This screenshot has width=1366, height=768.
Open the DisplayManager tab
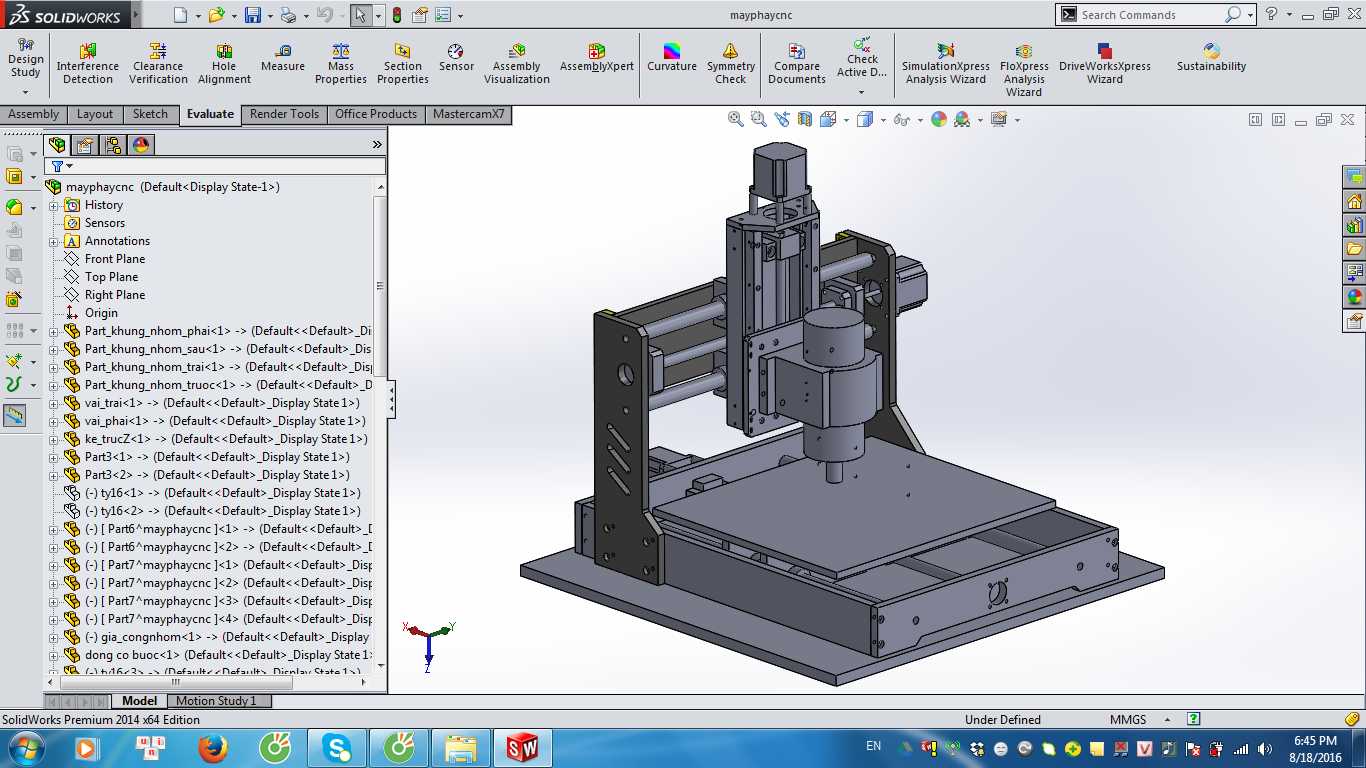coord(142,144)
